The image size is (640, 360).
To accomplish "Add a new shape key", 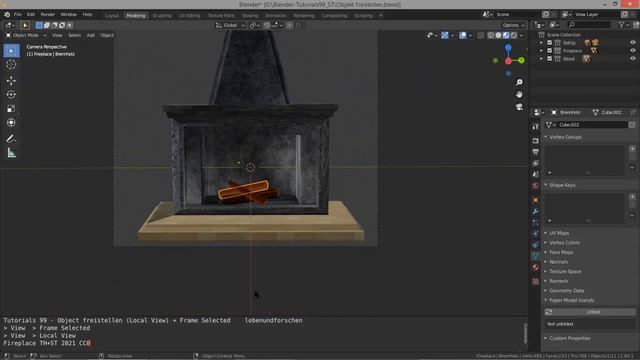I will pyautogui.click(x=632, y=197).
